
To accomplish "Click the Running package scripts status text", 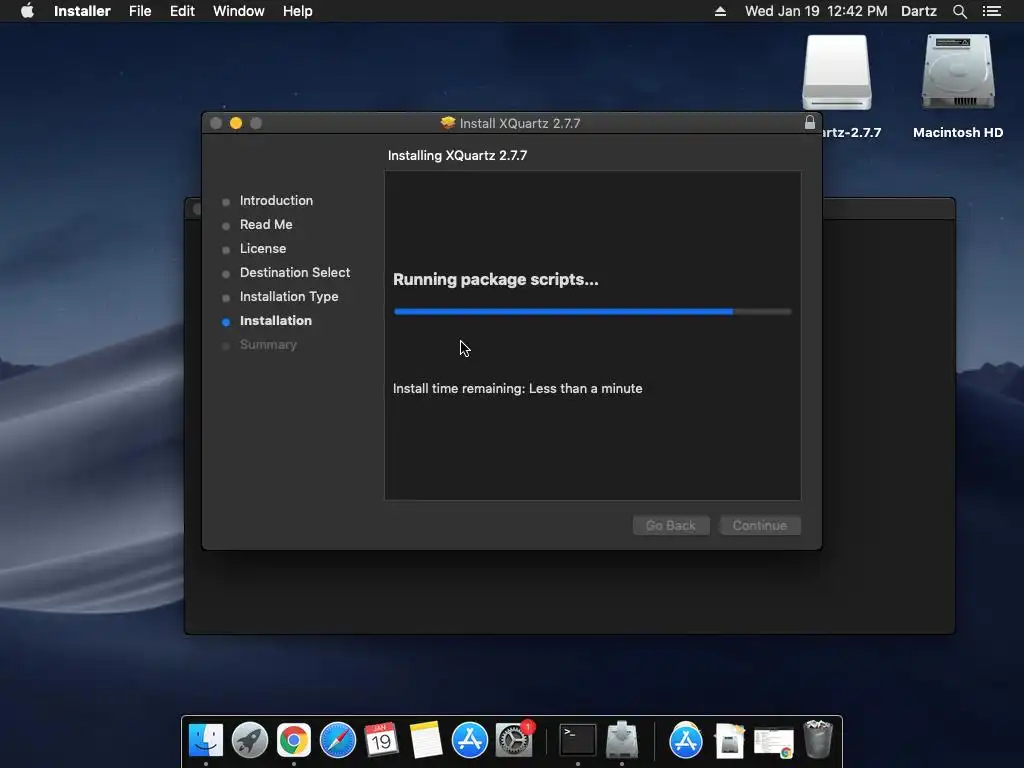I will click(496, 280).
